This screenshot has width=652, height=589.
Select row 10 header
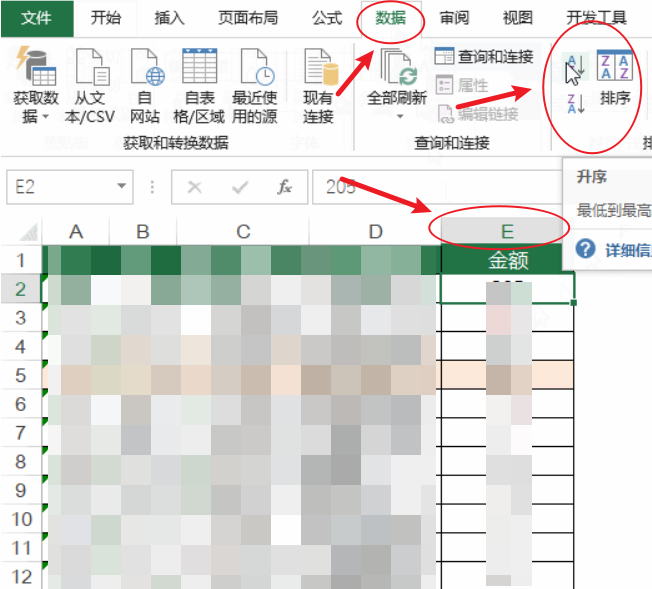[20, 519]
